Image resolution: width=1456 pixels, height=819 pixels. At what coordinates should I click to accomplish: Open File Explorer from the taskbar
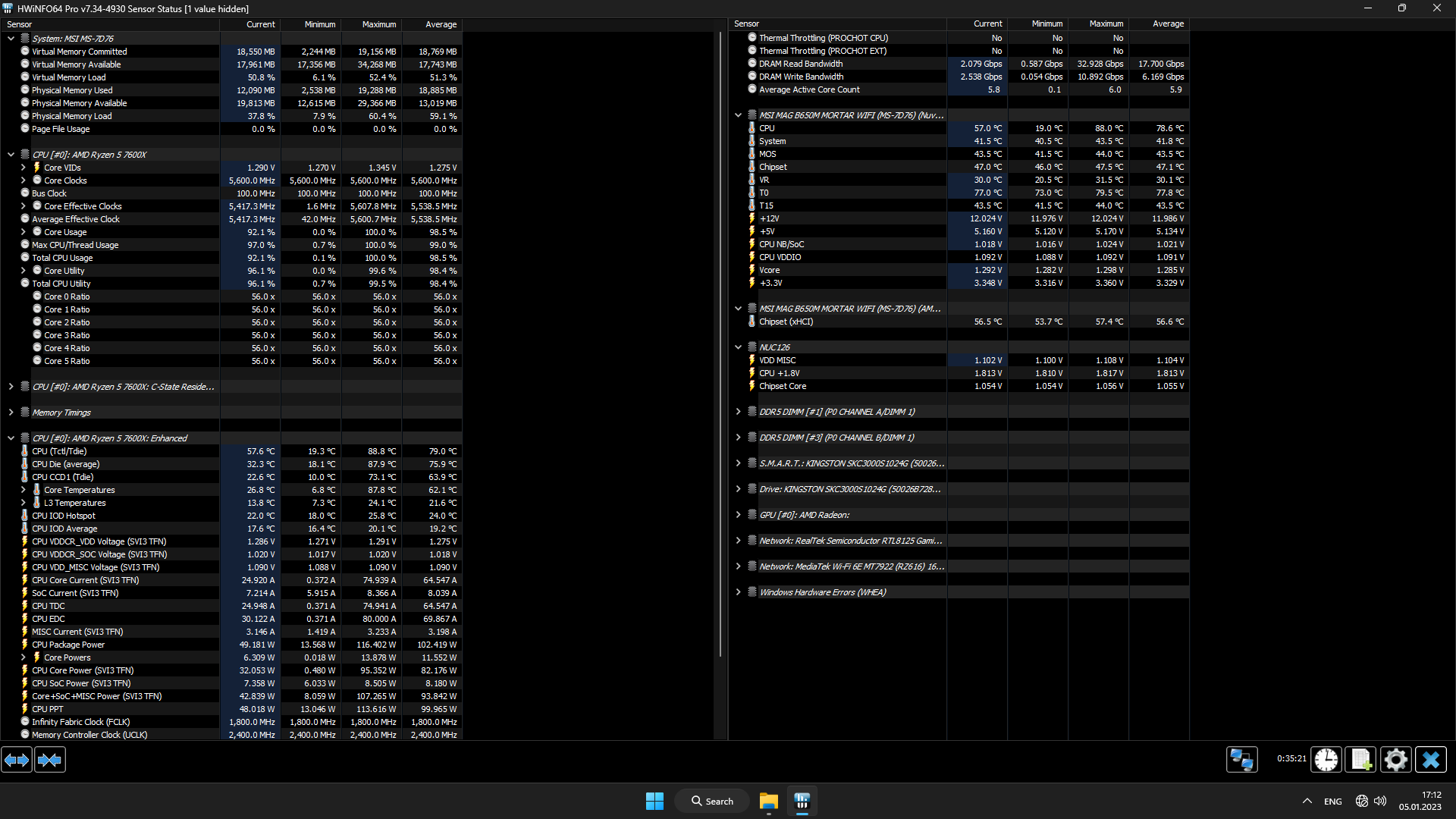point(768,802)
